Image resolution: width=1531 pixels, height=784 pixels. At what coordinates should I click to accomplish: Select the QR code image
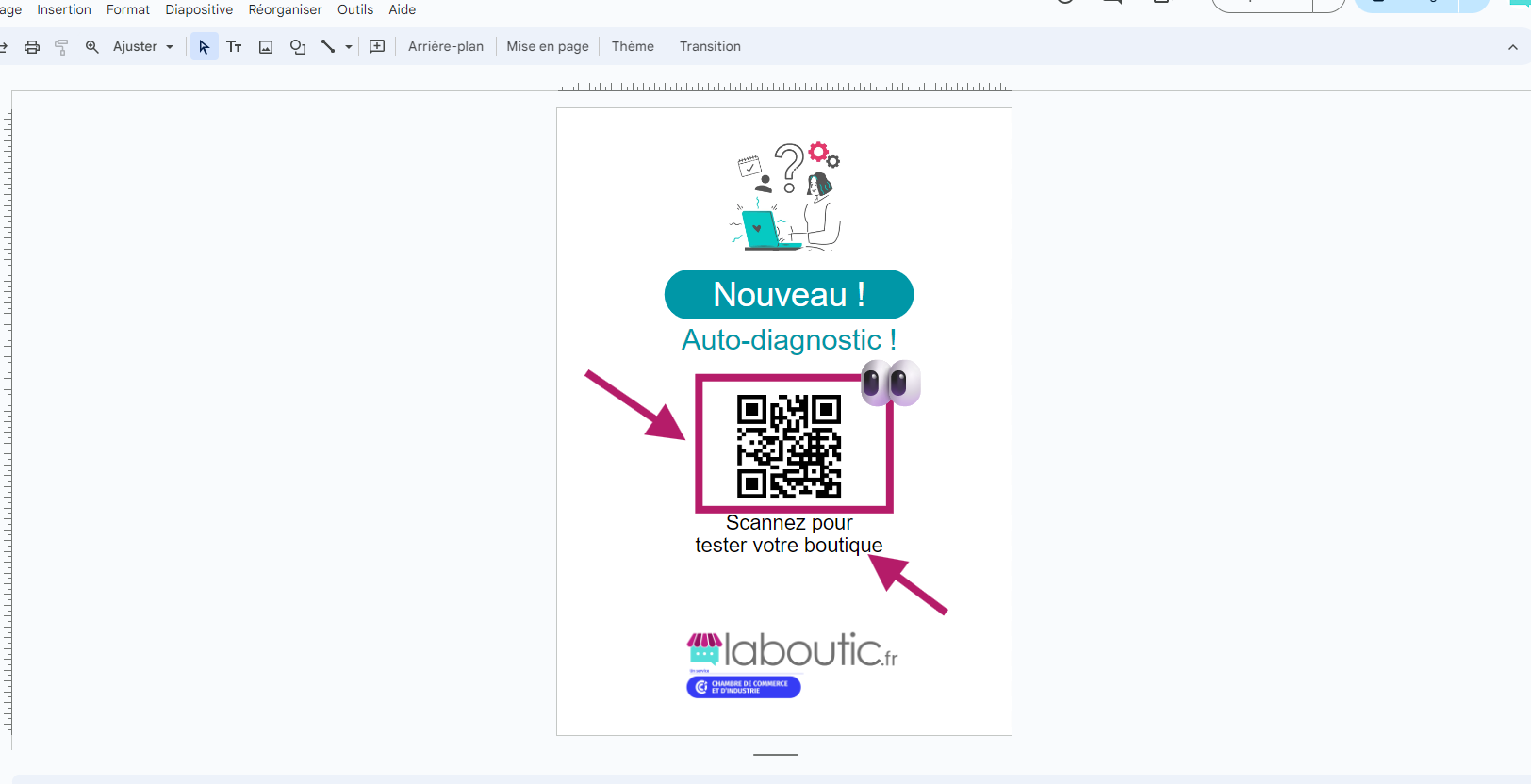[x=789, y=447]
